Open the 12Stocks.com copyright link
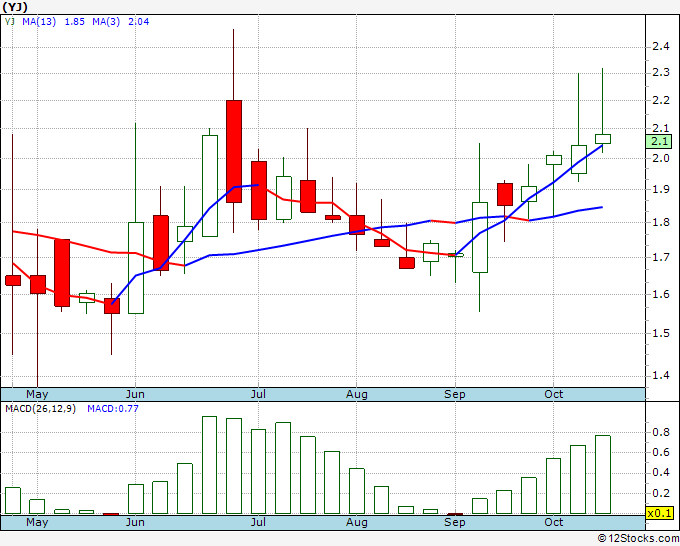The image size is (680, 546). coord(638,538)
